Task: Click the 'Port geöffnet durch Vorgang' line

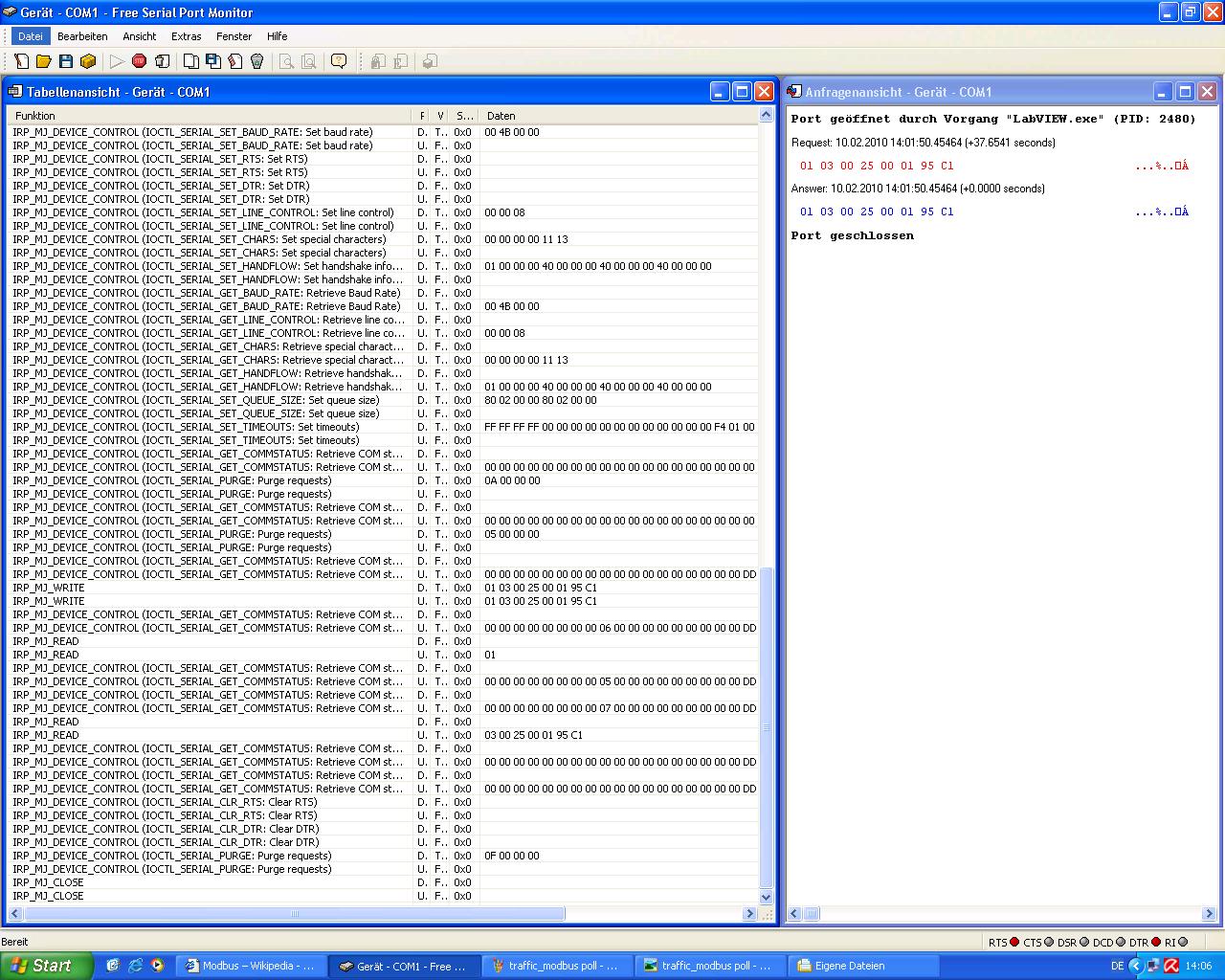Action: [993, 120]
